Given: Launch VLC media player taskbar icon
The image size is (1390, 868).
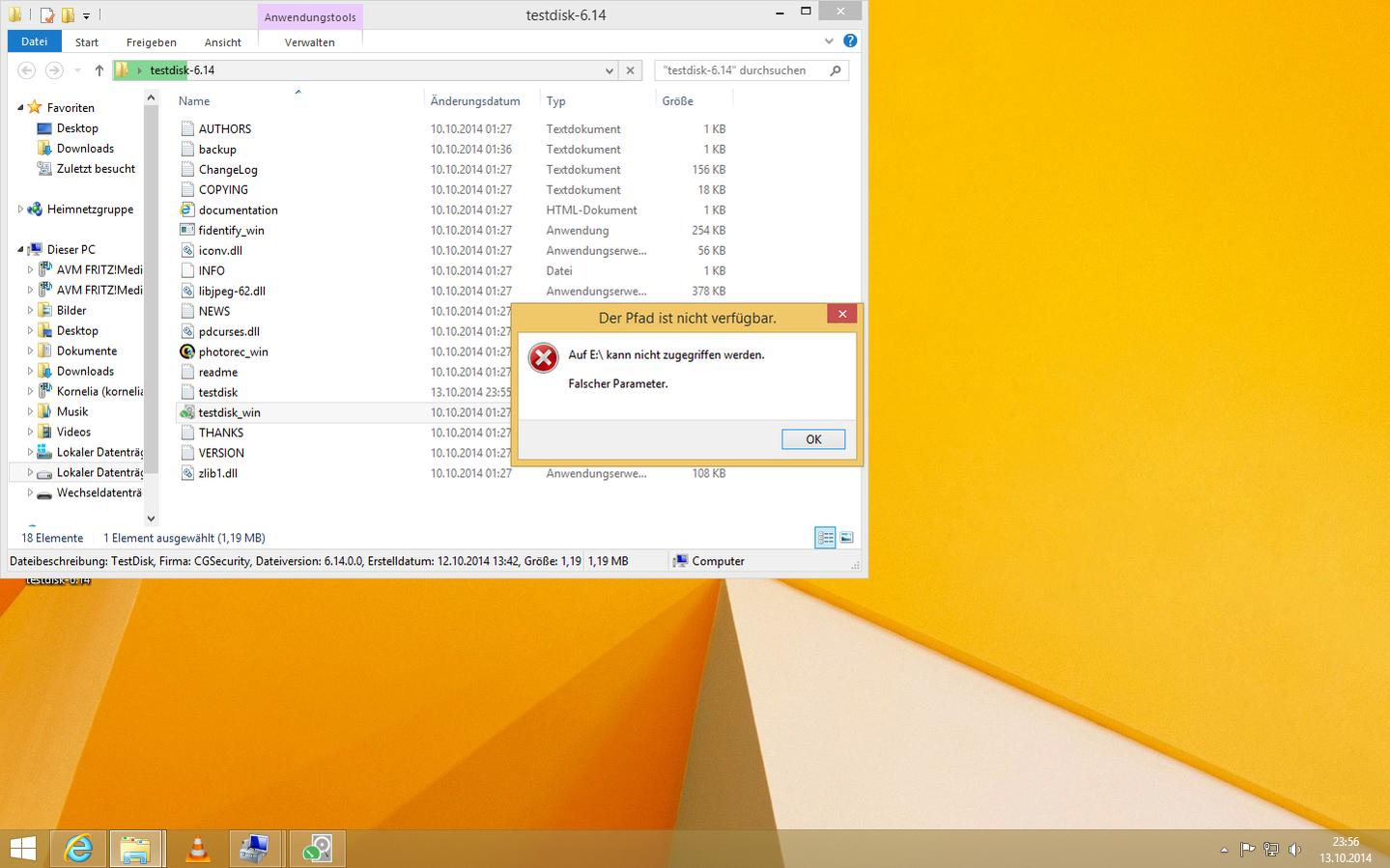Looking at the screenshot, I should [x=198, y=849].
